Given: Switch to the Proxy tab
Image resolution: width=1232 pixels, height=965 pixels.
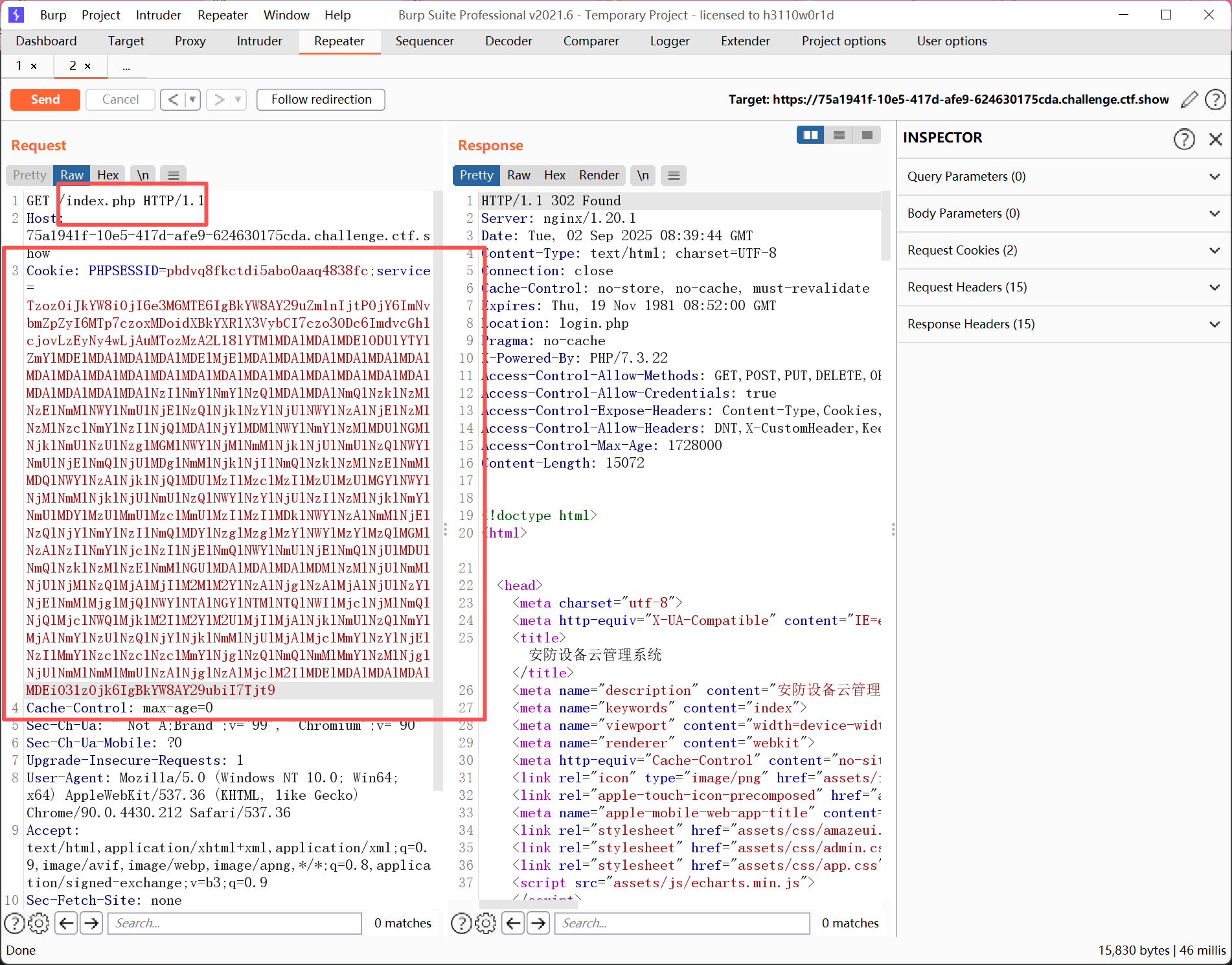Looking at the screenshot, I should point(190,41).
